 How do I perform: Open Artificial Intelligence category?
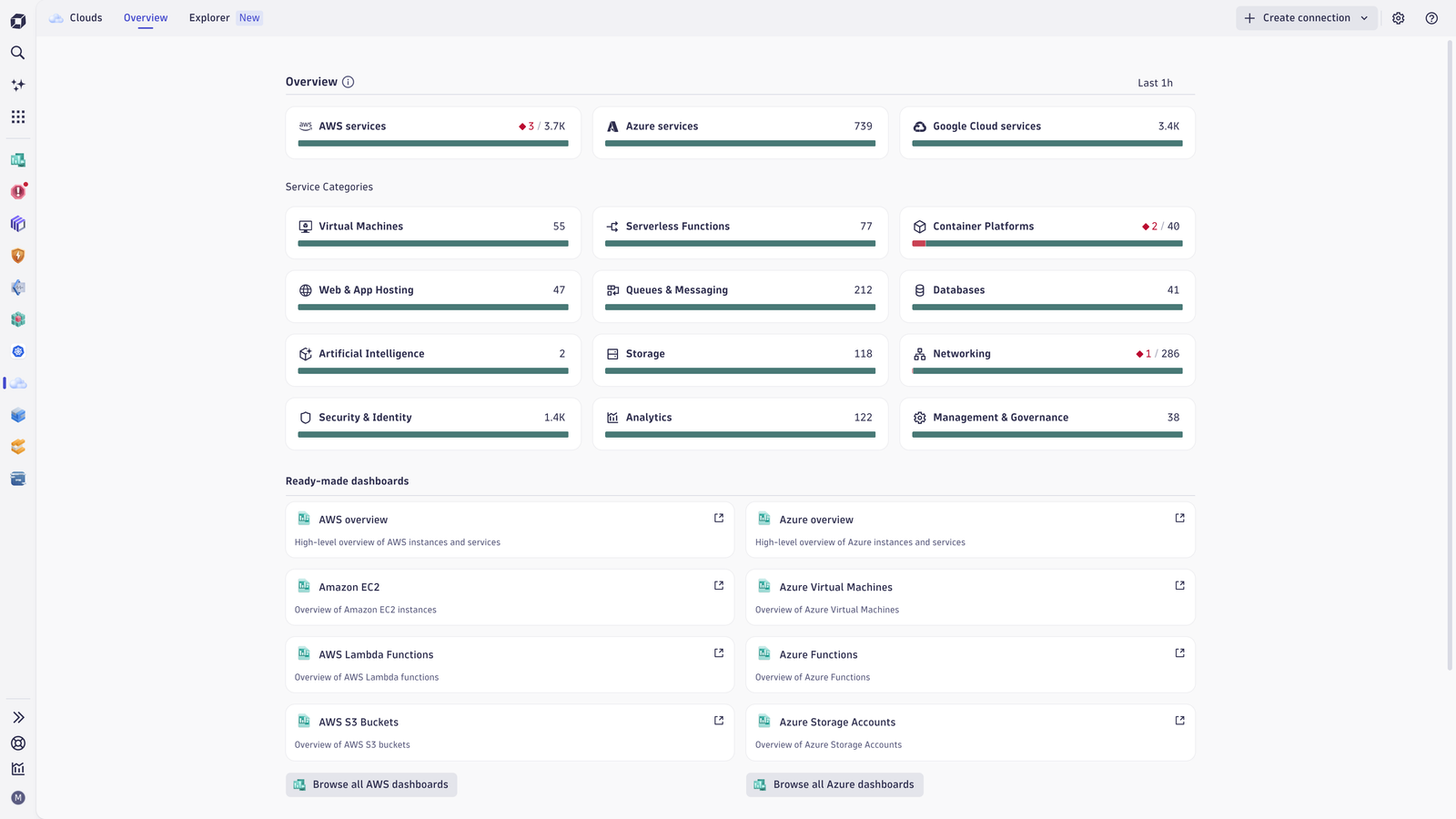[x=433, y=360]
